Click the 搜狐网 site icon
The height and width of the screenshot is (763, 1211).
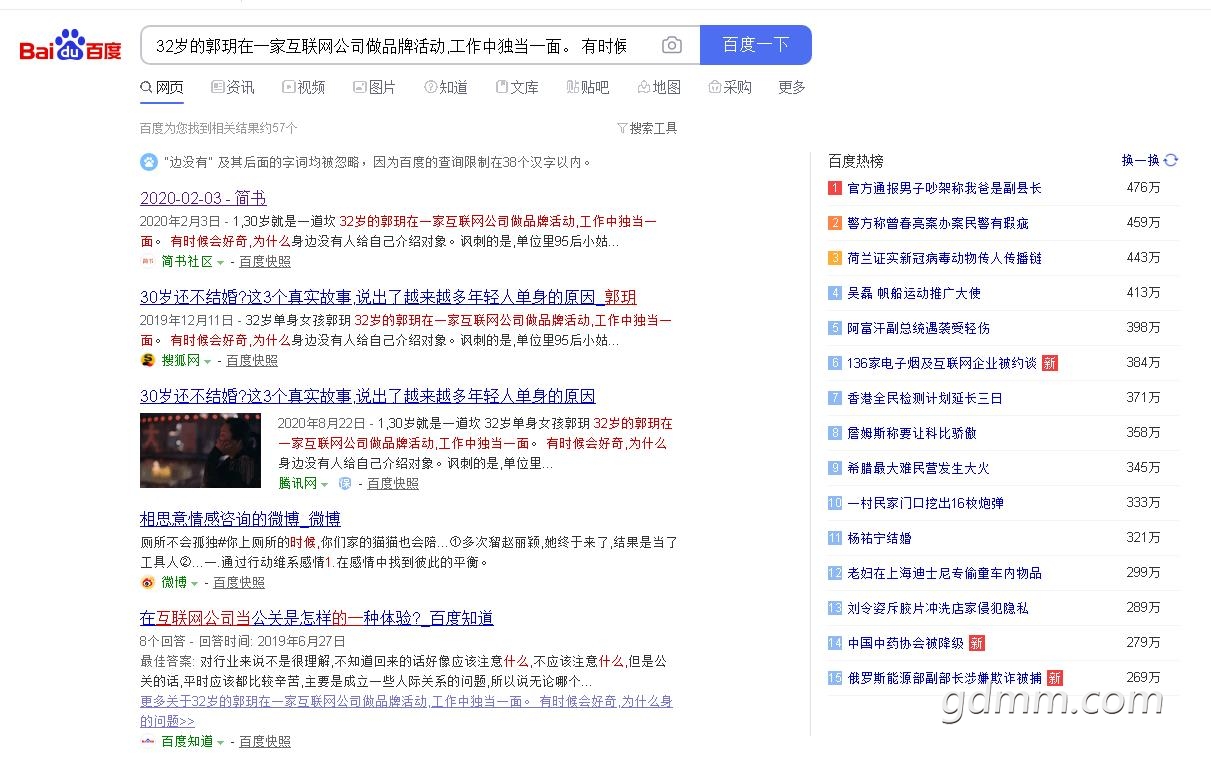[147, 360]
